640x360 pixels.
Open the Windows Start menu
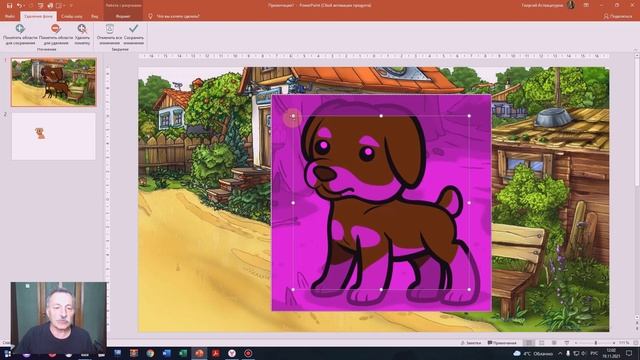[x=7, y=353]
